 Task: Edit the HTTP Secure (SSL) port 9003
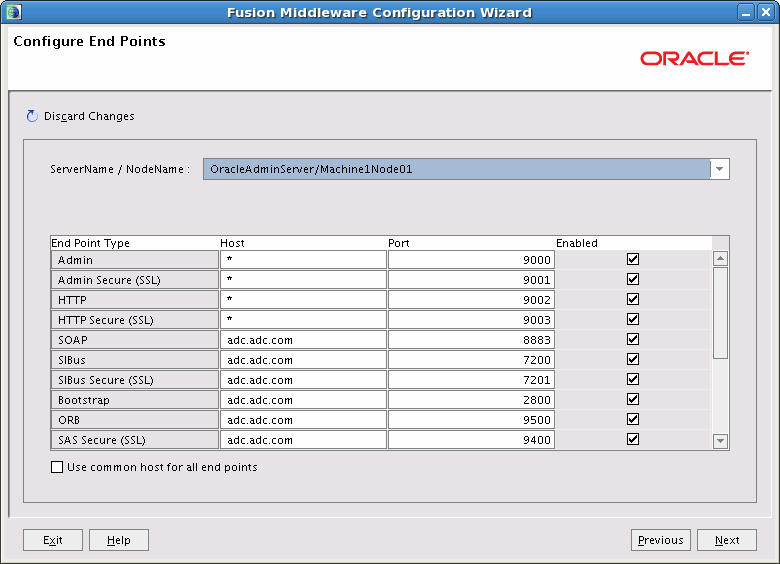coord(471,320)
